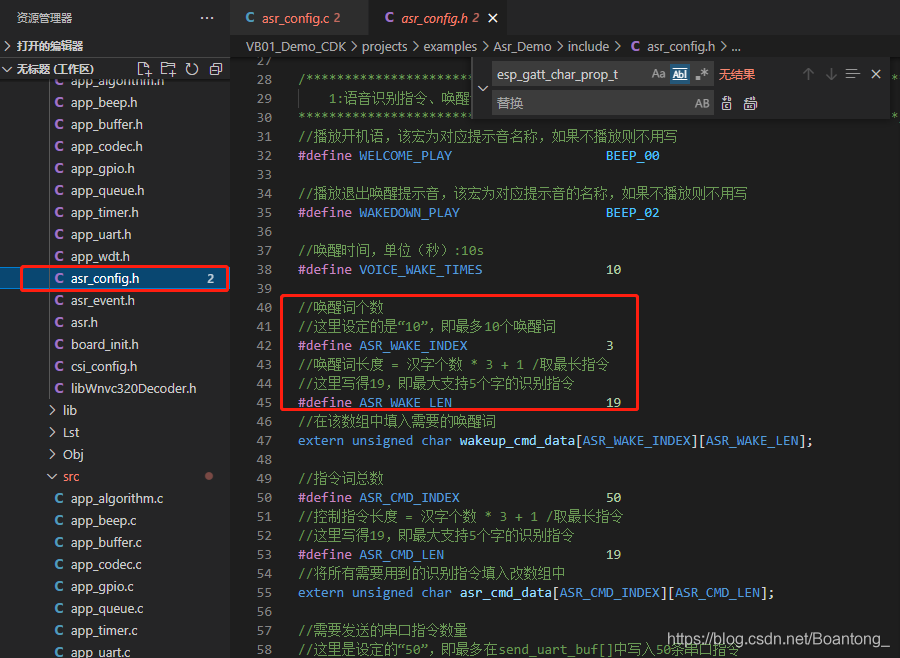
Task: Open app_codec.c file
Action: click(x=115, y=564)
